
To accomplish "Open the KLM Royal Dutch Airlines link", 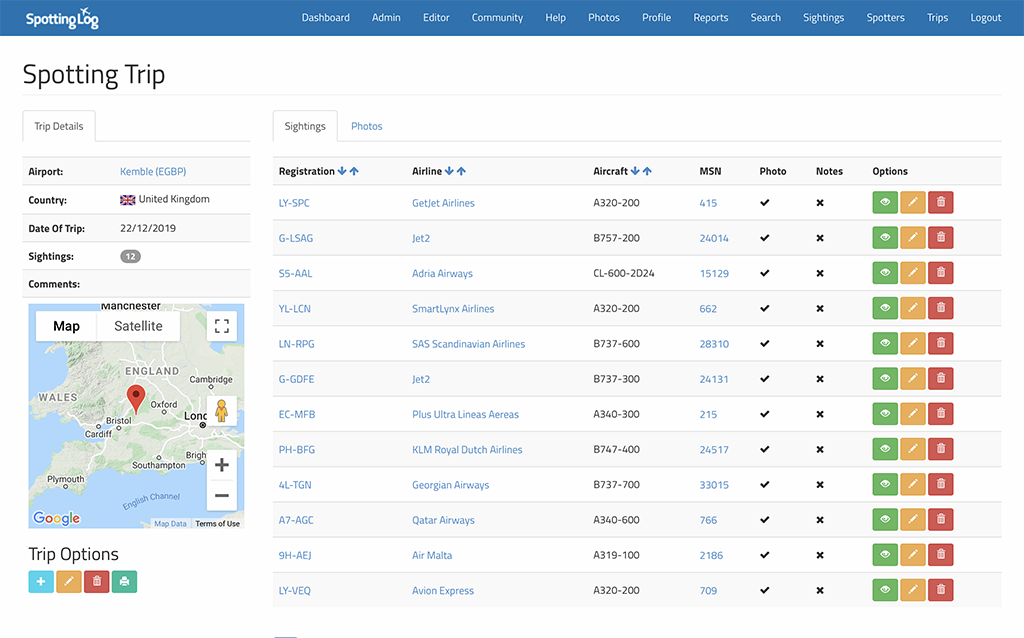I will [467, 450].
